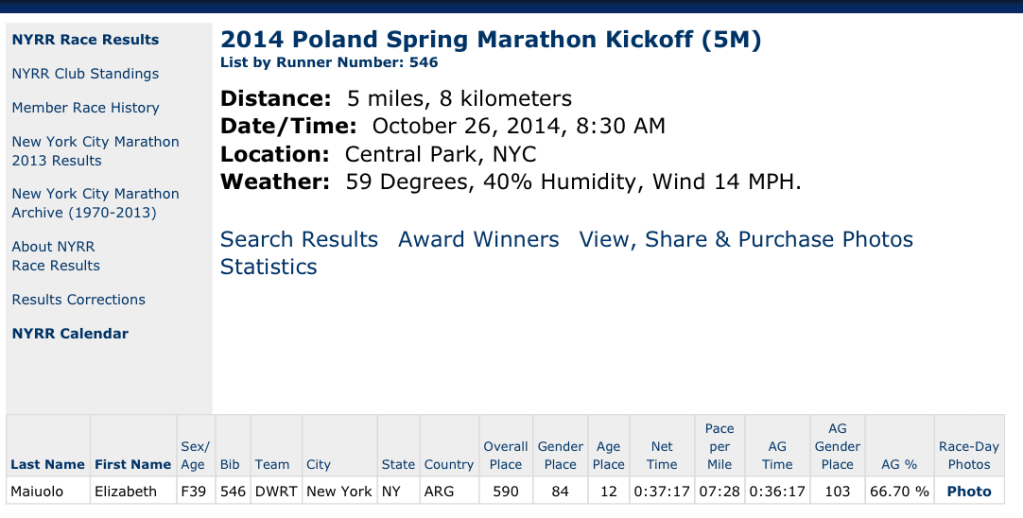This screenshot has height=518, width=1023.
Task: Open Member Race History page
Action: (x=85, y=108)
